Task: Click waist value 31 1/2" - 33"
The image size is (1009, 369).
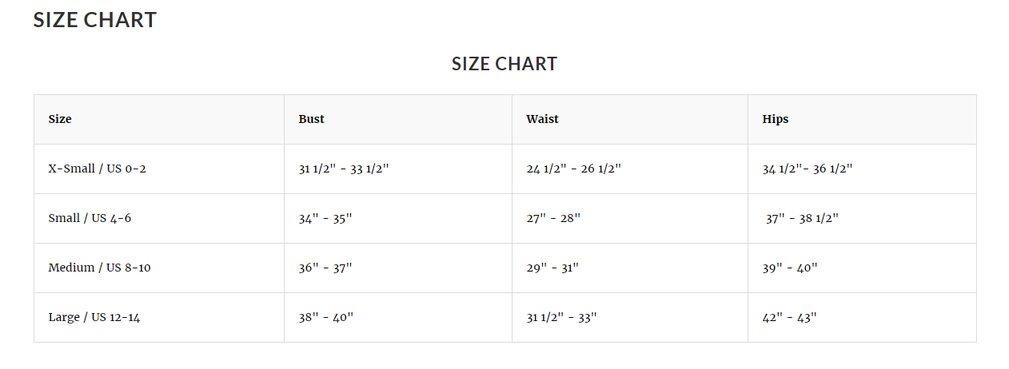Action: pos(561,317)
